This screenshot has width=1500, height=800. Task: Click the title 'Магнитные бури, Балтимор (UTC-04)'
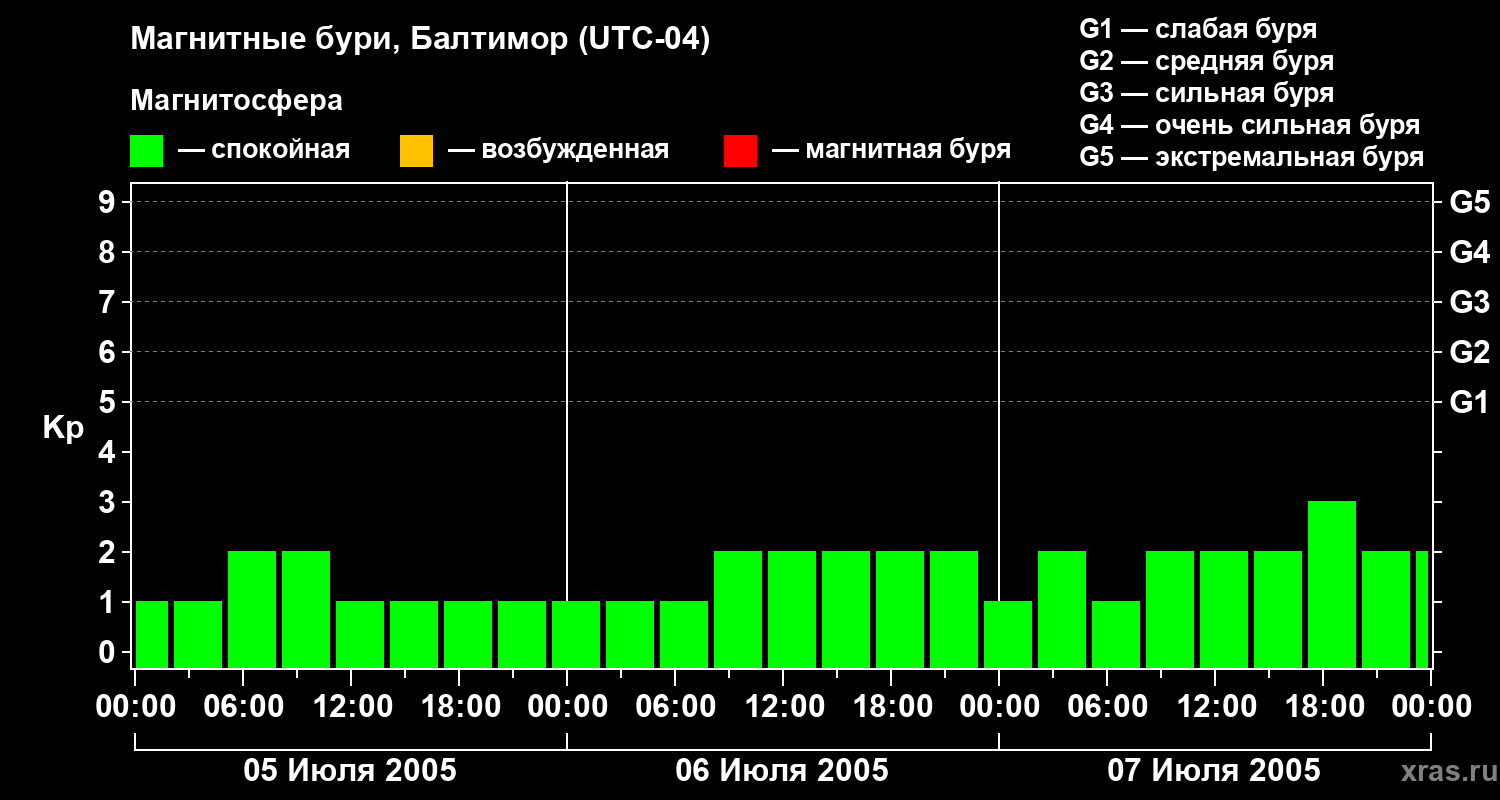420,40
